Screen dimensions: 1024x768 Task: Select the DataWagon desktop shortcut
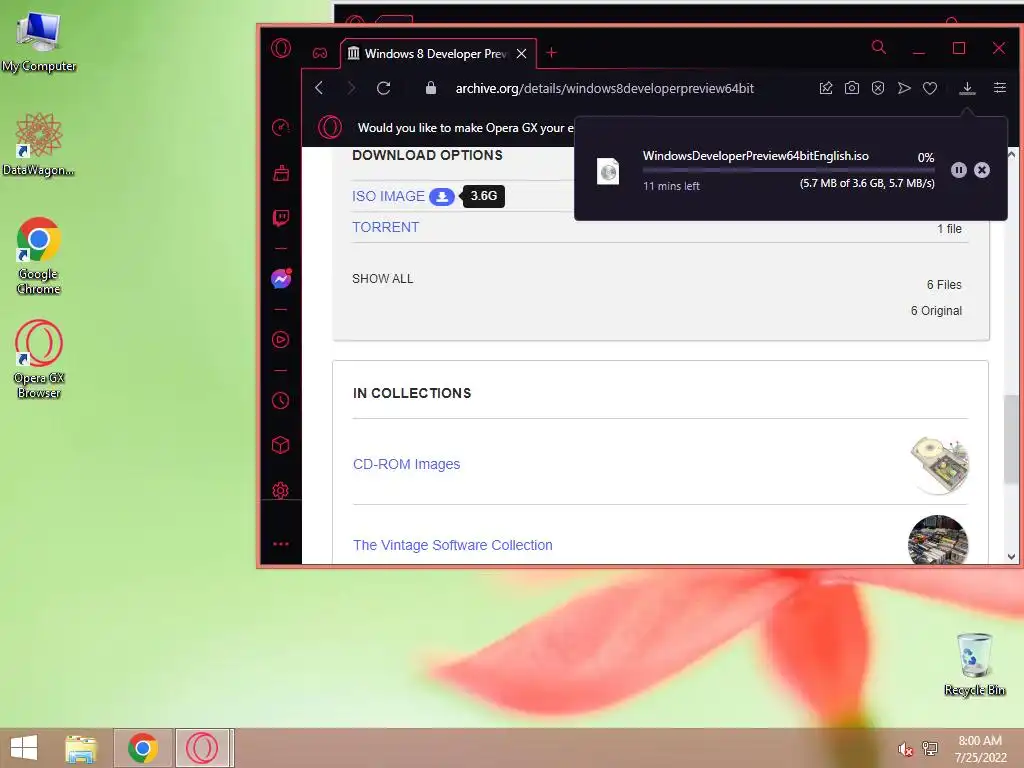39,144
